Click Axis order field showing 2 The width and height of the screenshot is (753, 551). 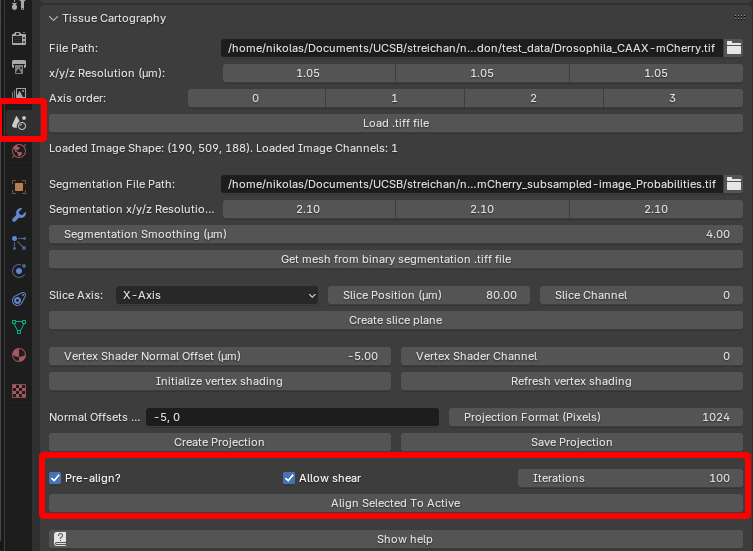point(534,98)
